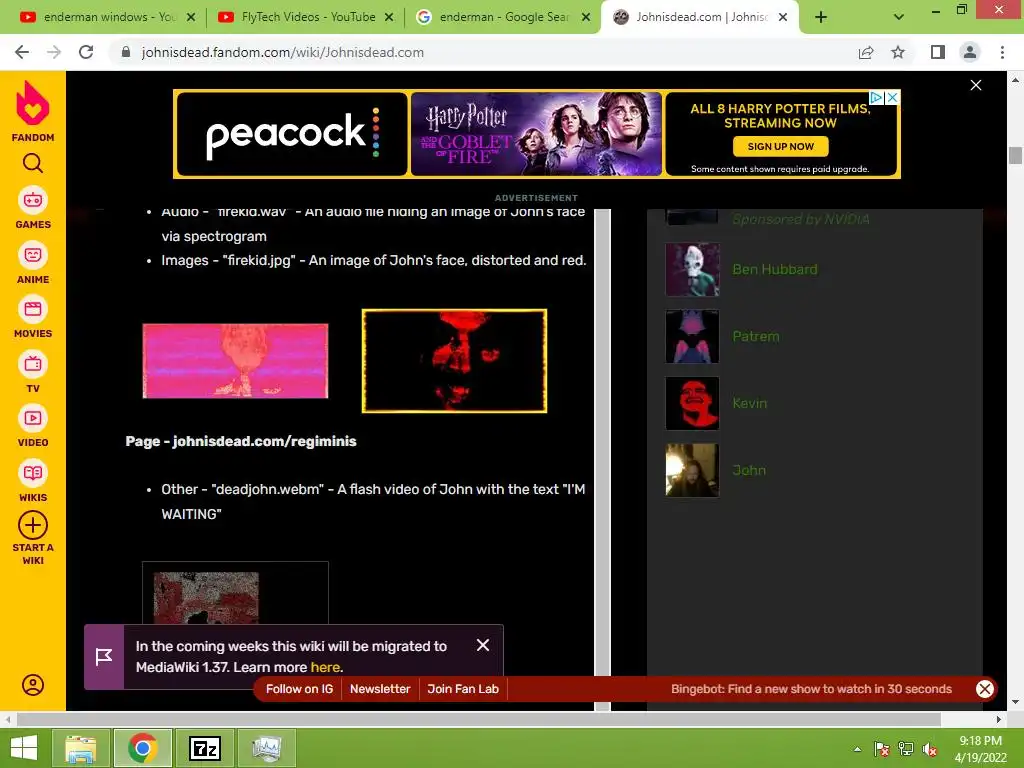Reload the page
This screenshot has height=768, width=1024.
click(86, 52)
